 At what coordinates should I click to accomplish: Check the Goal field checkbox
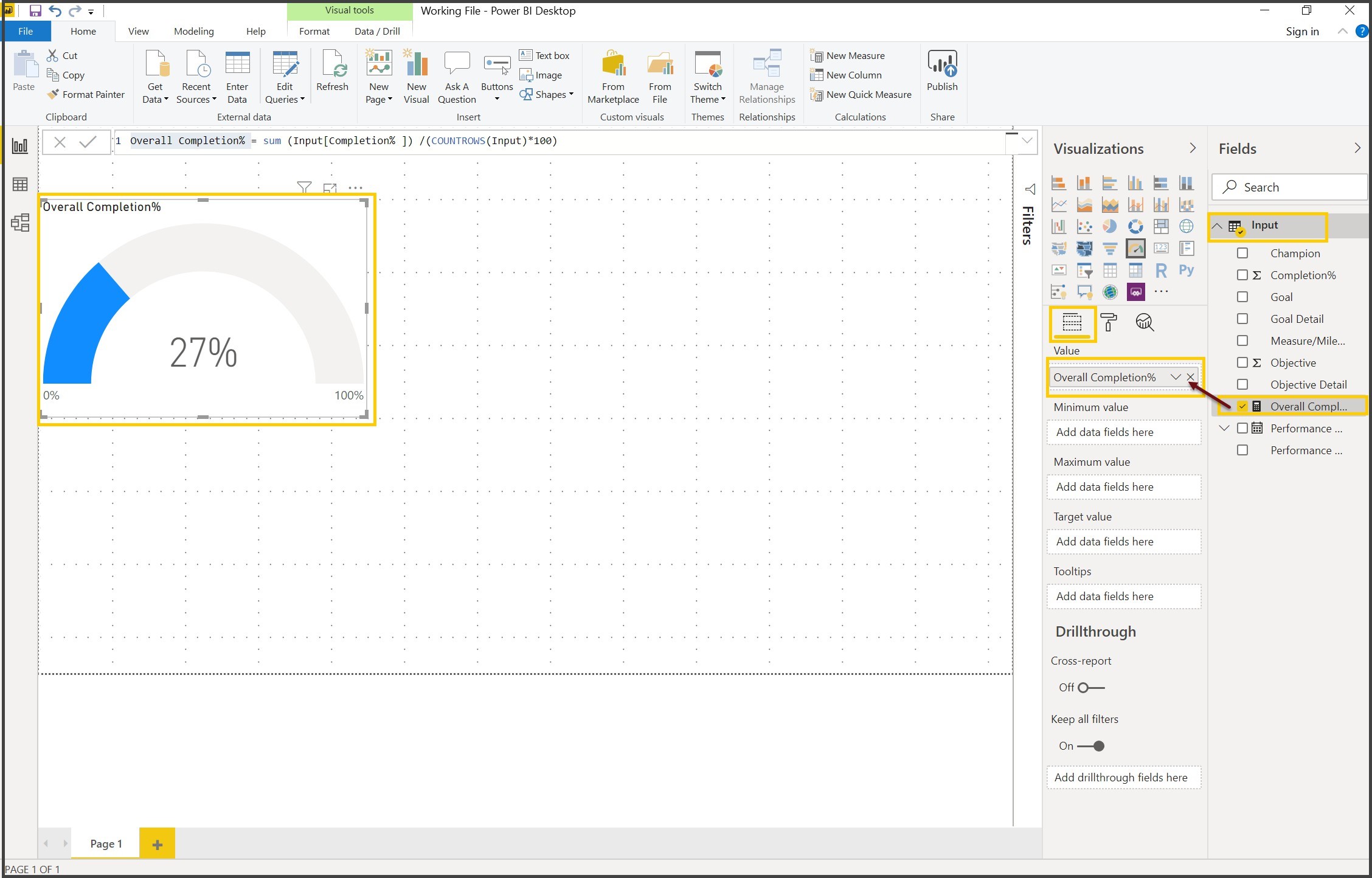[1242, 297]
